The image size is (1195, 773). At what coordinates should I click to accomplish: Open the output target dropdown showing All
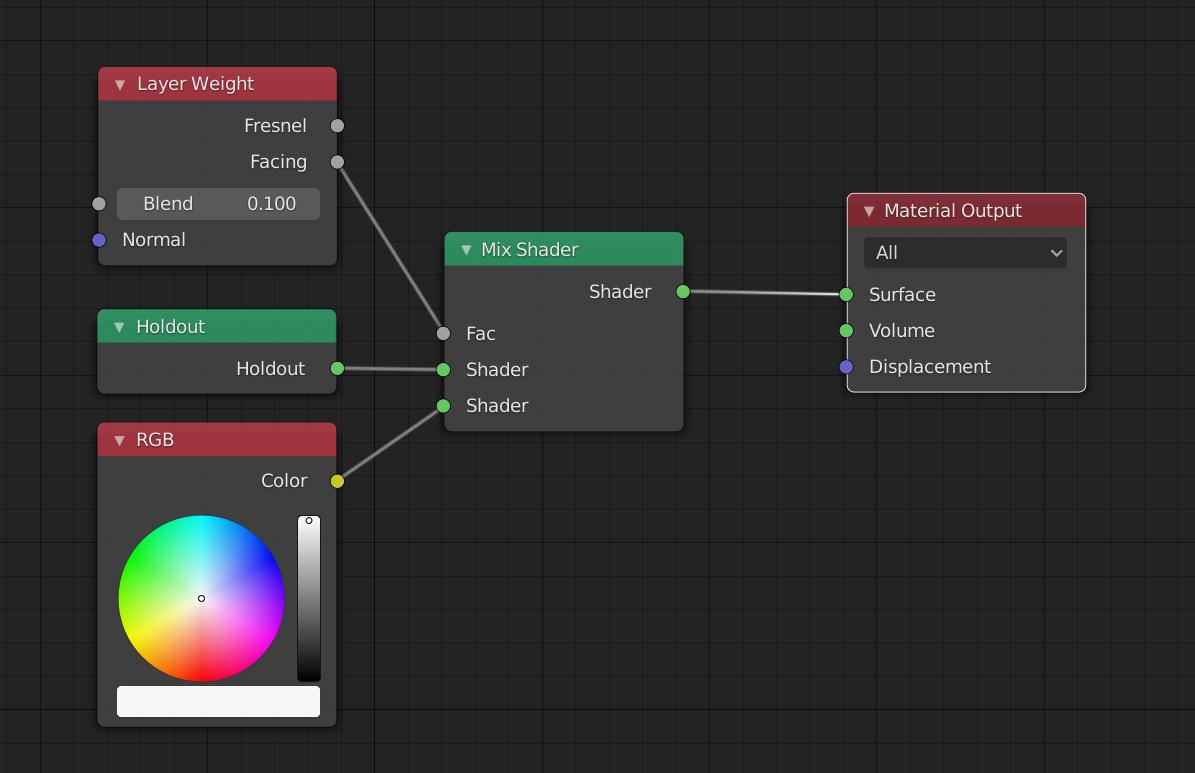[x=964, y=252]
